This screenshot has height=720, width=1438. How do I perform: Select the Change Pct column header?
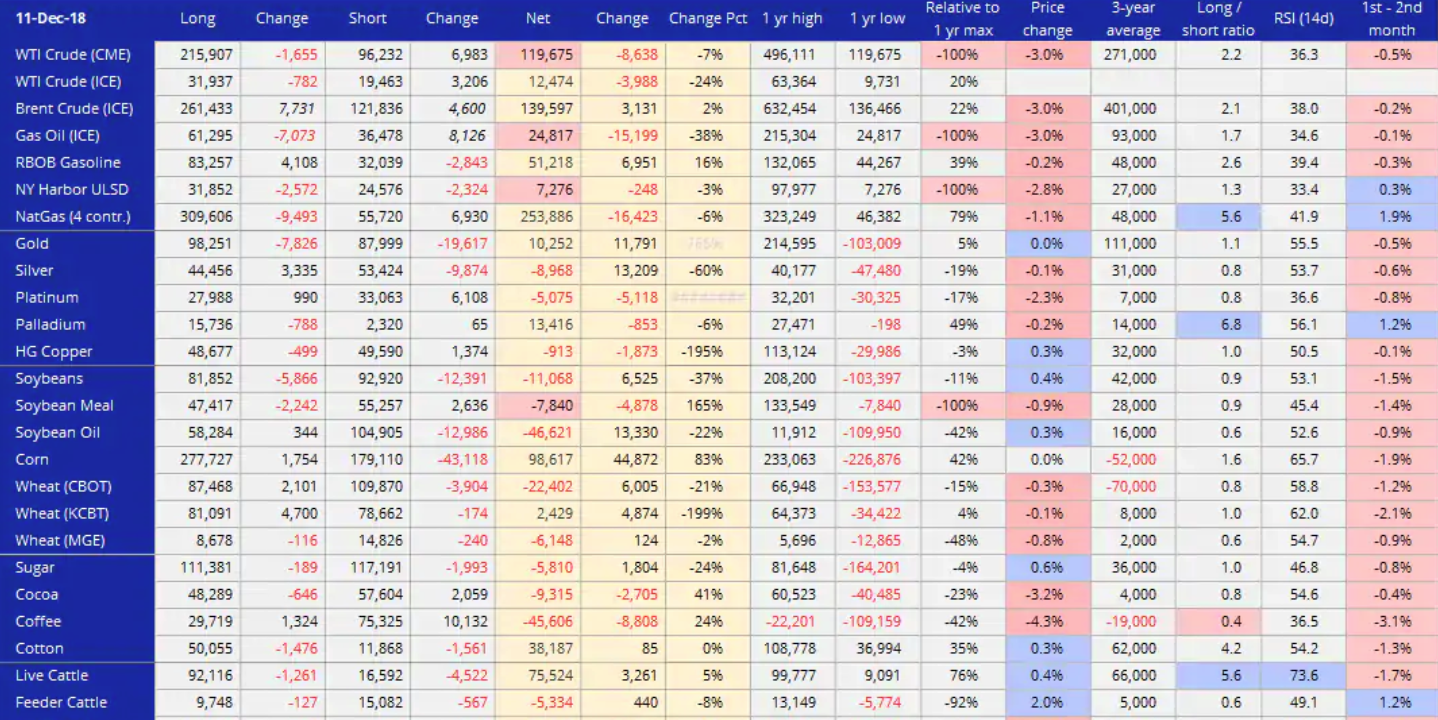click(708, 18)
